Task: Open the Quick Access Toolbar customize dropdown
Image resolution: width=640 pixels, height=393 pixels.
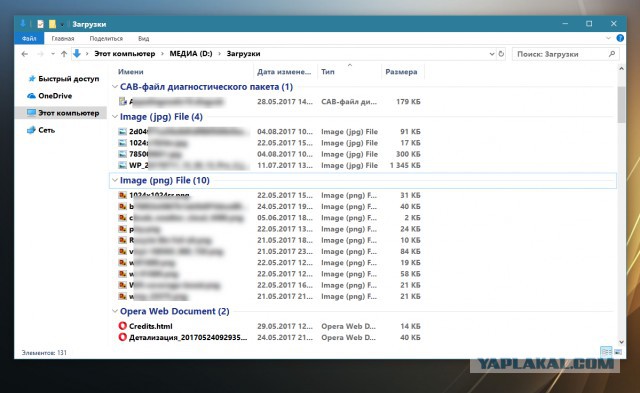Action: [62, 24]
